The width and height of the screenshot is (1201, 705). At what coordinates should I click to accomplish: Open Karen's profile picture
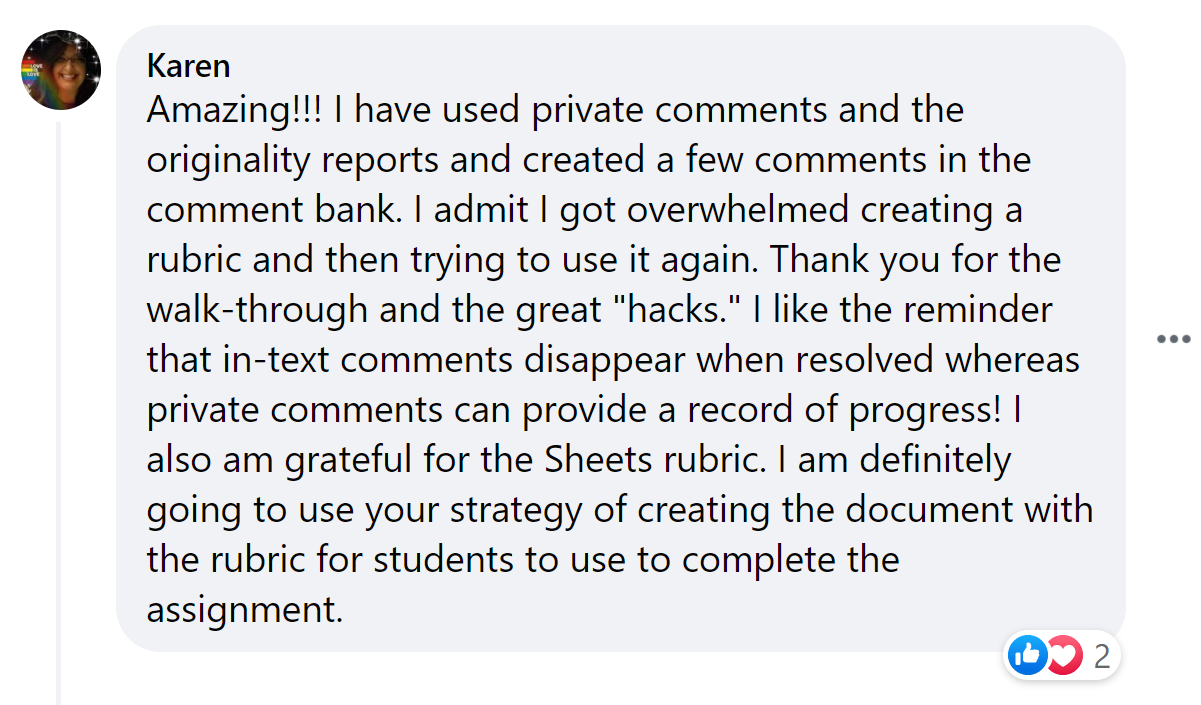click(61, 70)
